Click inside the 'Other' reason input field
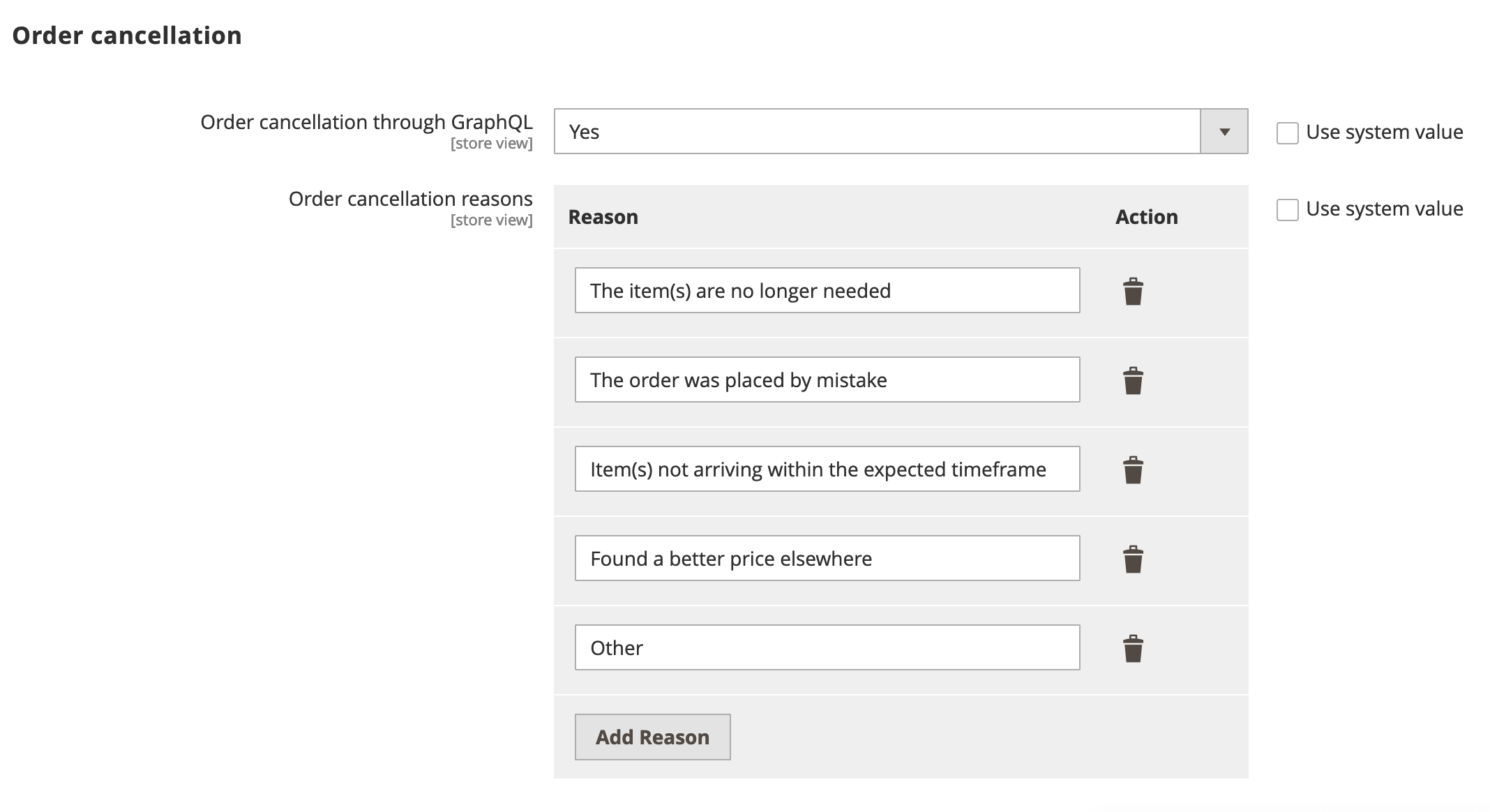Image resolution: width=1490 pixels, height=812 pixels. 827,647
